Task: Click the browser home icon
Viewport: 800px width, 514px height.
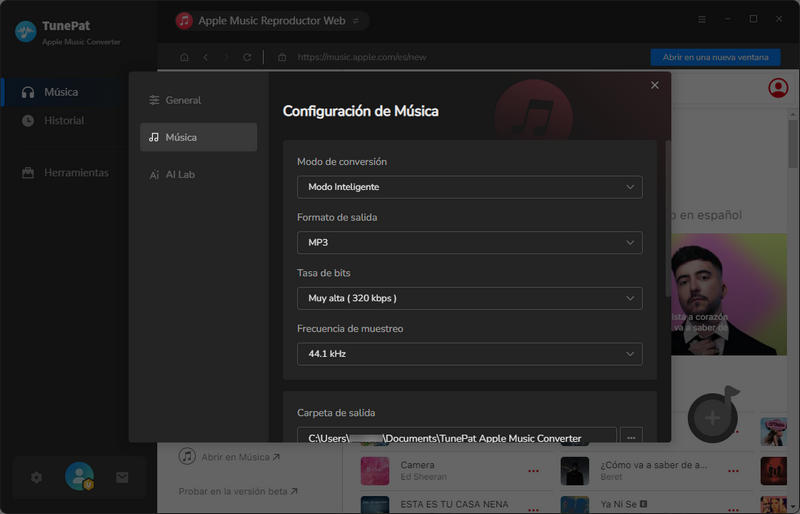Action: click(x=184, y=57)
